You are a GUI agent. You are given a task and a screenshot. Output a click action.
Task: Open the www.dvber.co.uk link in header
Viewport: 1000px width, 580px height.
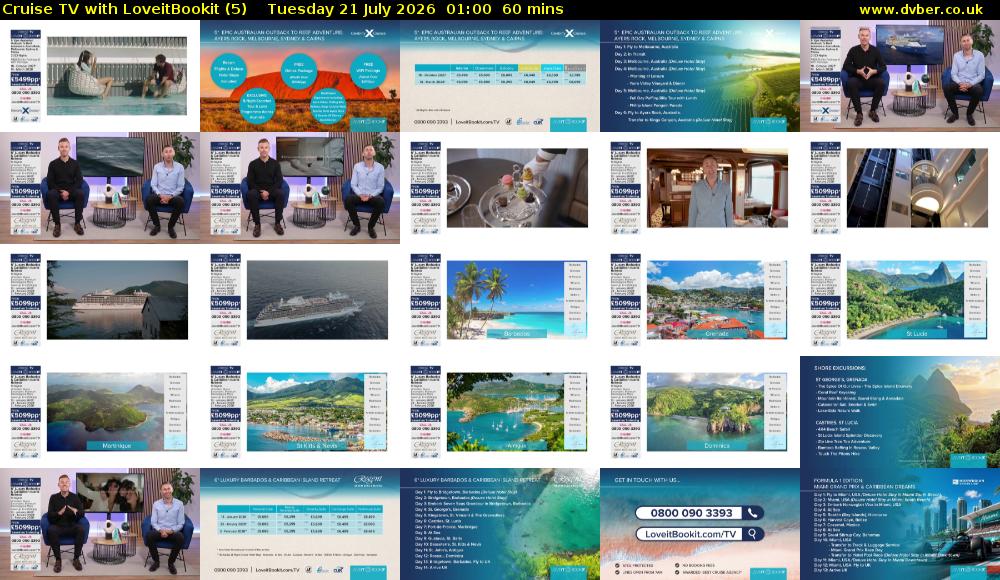pos(921,10)
